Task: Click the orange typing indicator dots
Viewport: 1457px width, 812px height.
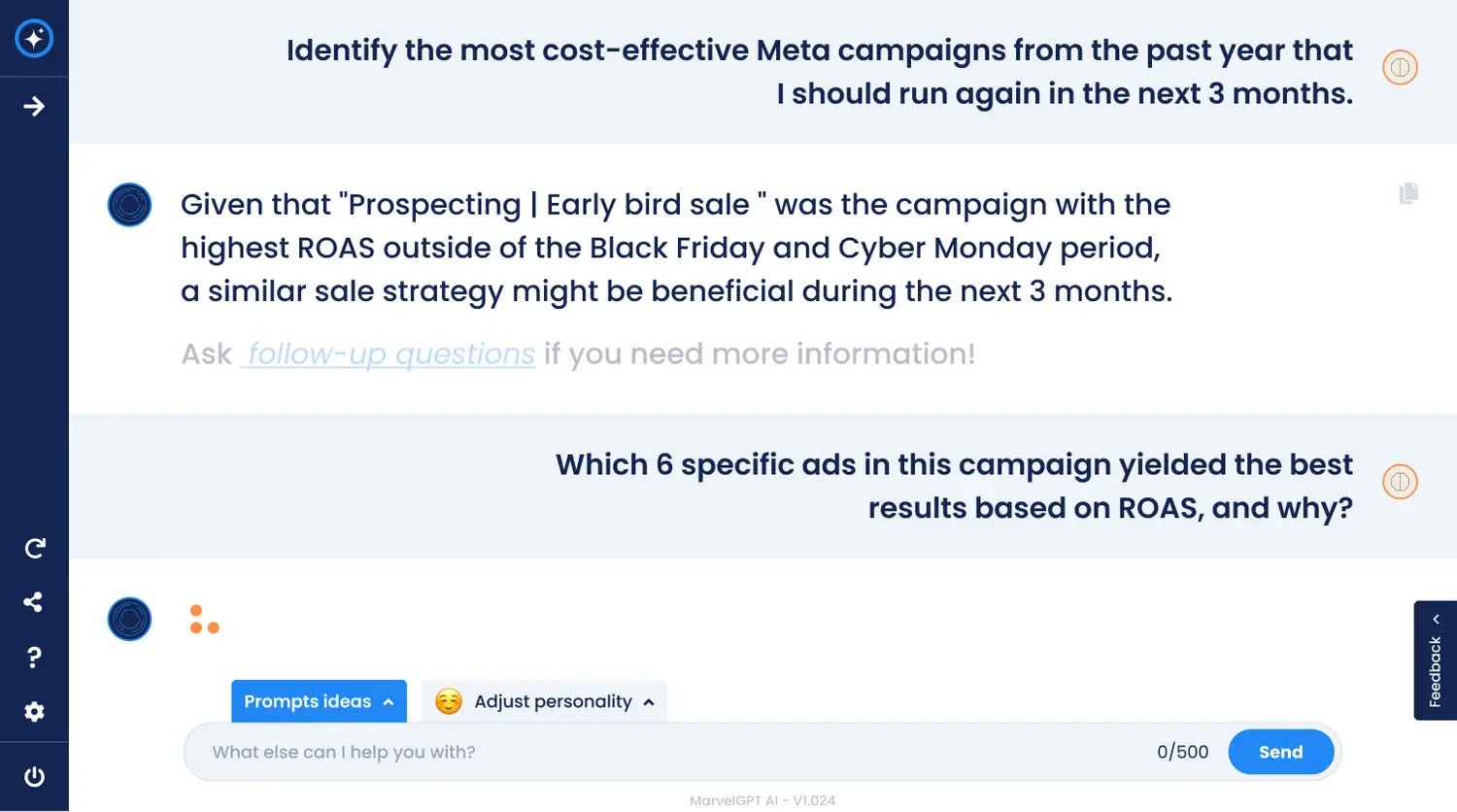Action: point(204,620)
